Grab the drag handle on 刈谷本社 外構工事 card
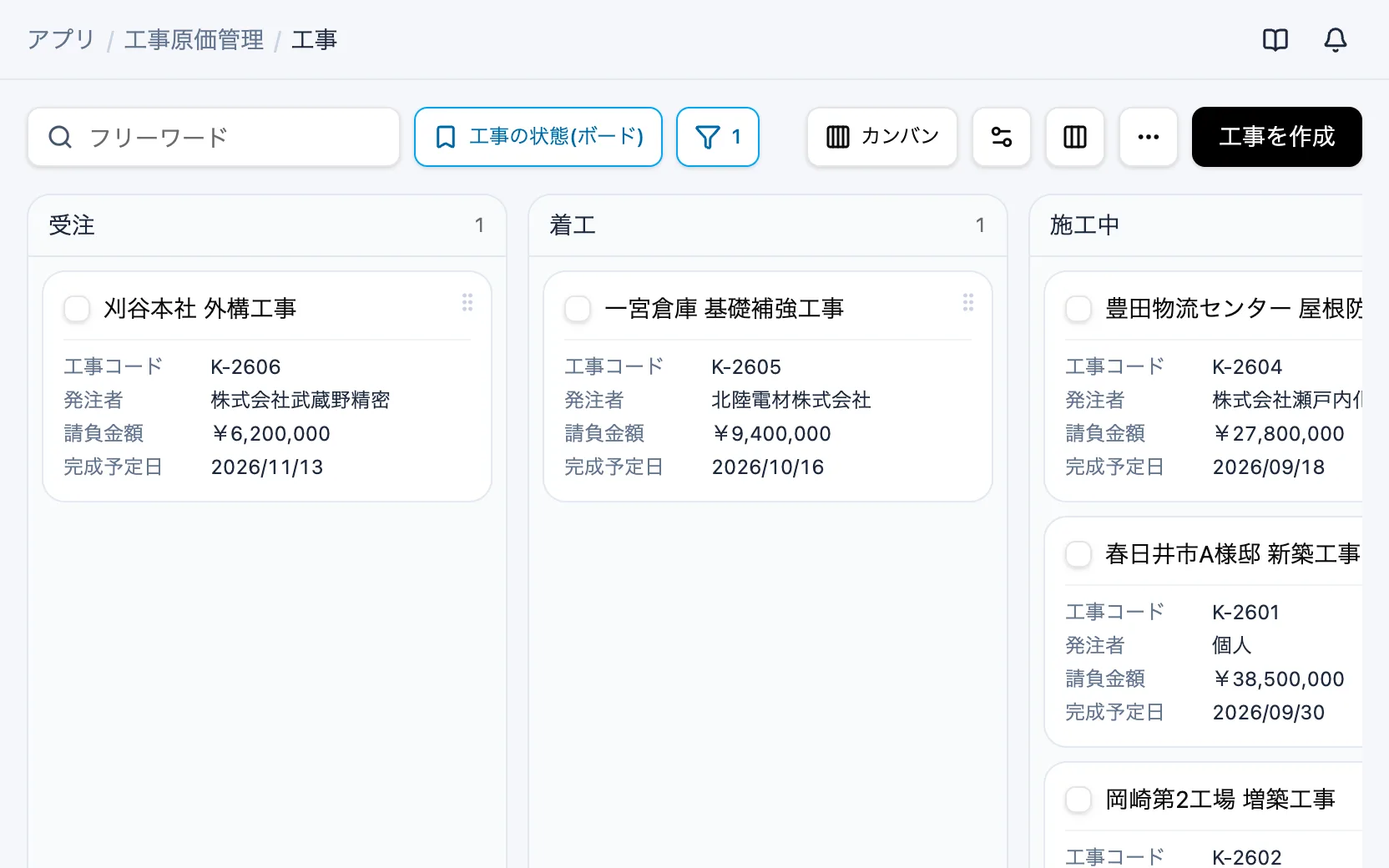 tap(467, 302)
